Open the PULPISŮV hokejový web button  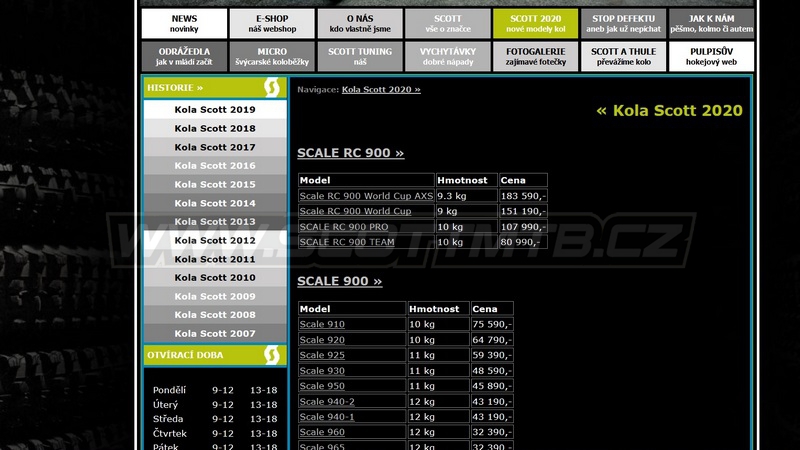(711, 56)
